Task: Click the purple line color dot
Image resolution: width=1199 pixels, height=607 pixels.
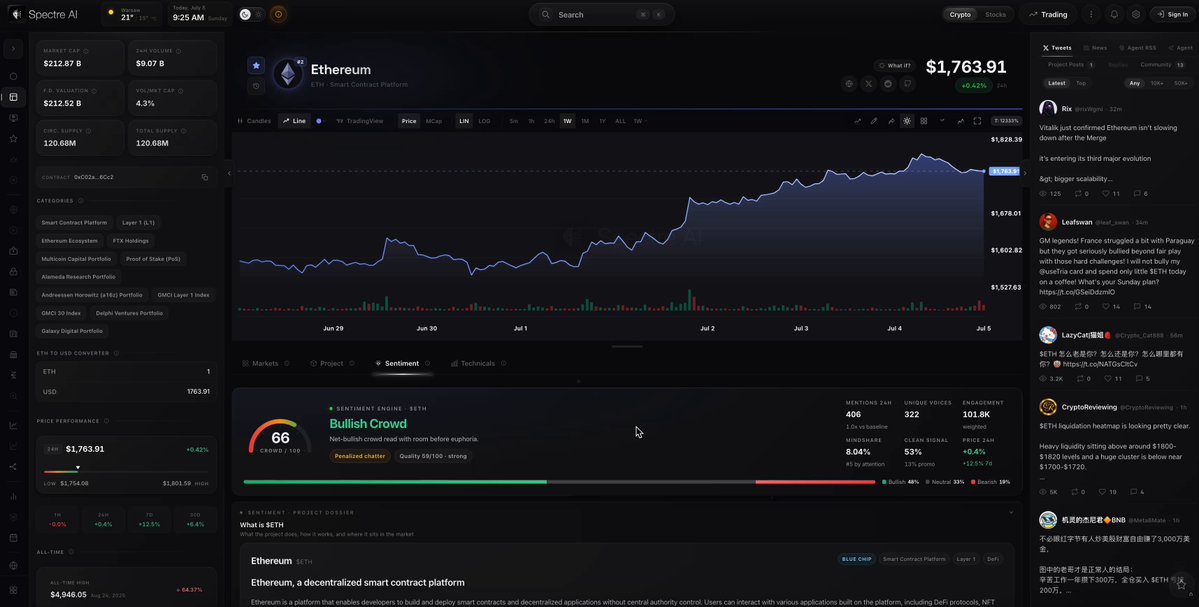Action: (319, 121)
